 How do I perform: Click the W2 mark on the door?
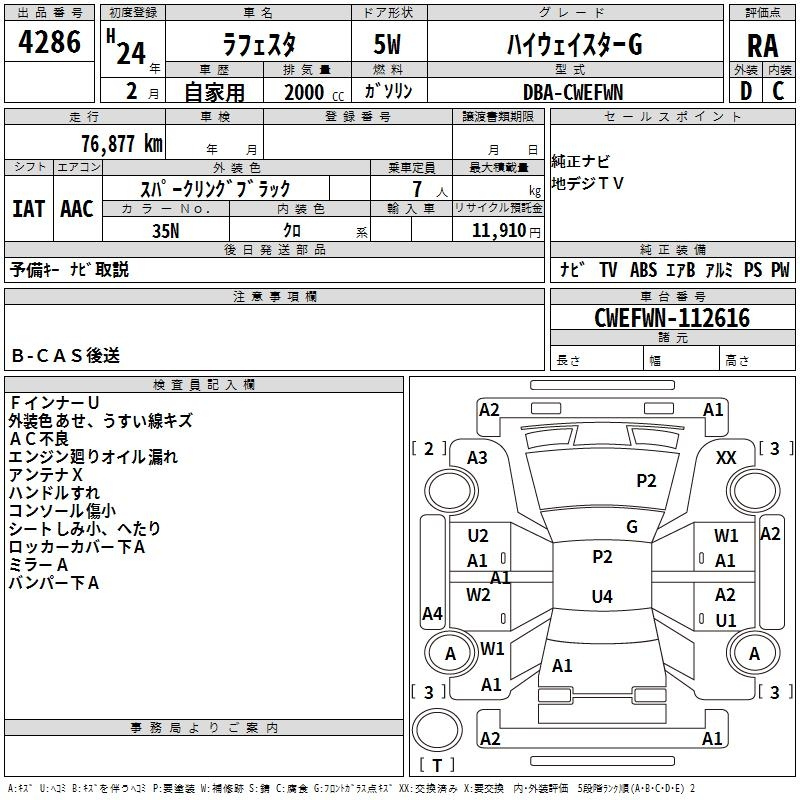pos(478,595)
